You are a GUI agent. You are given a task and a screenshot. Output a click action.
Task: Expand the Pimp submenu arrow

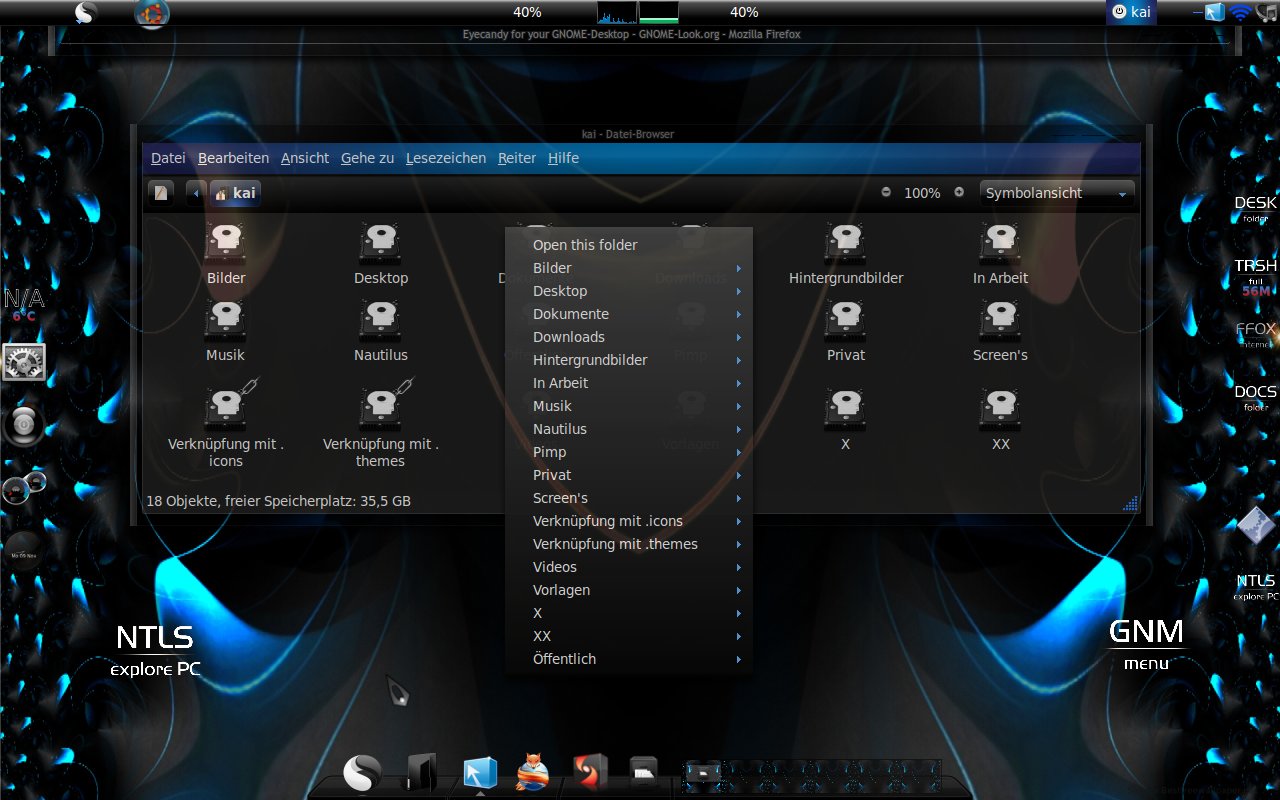(x=739, y=452)
